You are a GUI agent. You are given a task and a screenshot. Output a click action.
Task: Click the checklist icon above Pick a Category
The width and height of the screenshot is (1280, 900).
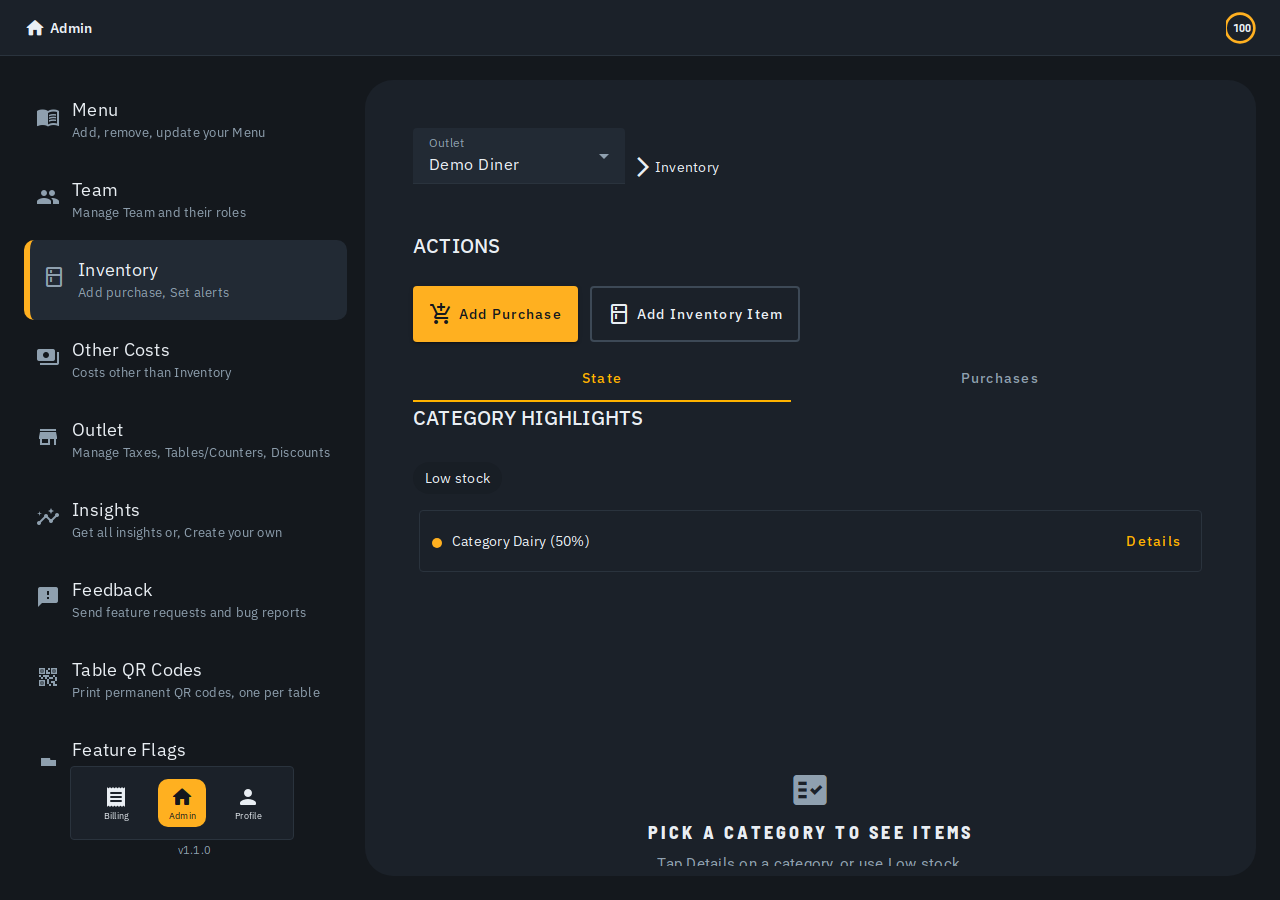coord(810,790)
